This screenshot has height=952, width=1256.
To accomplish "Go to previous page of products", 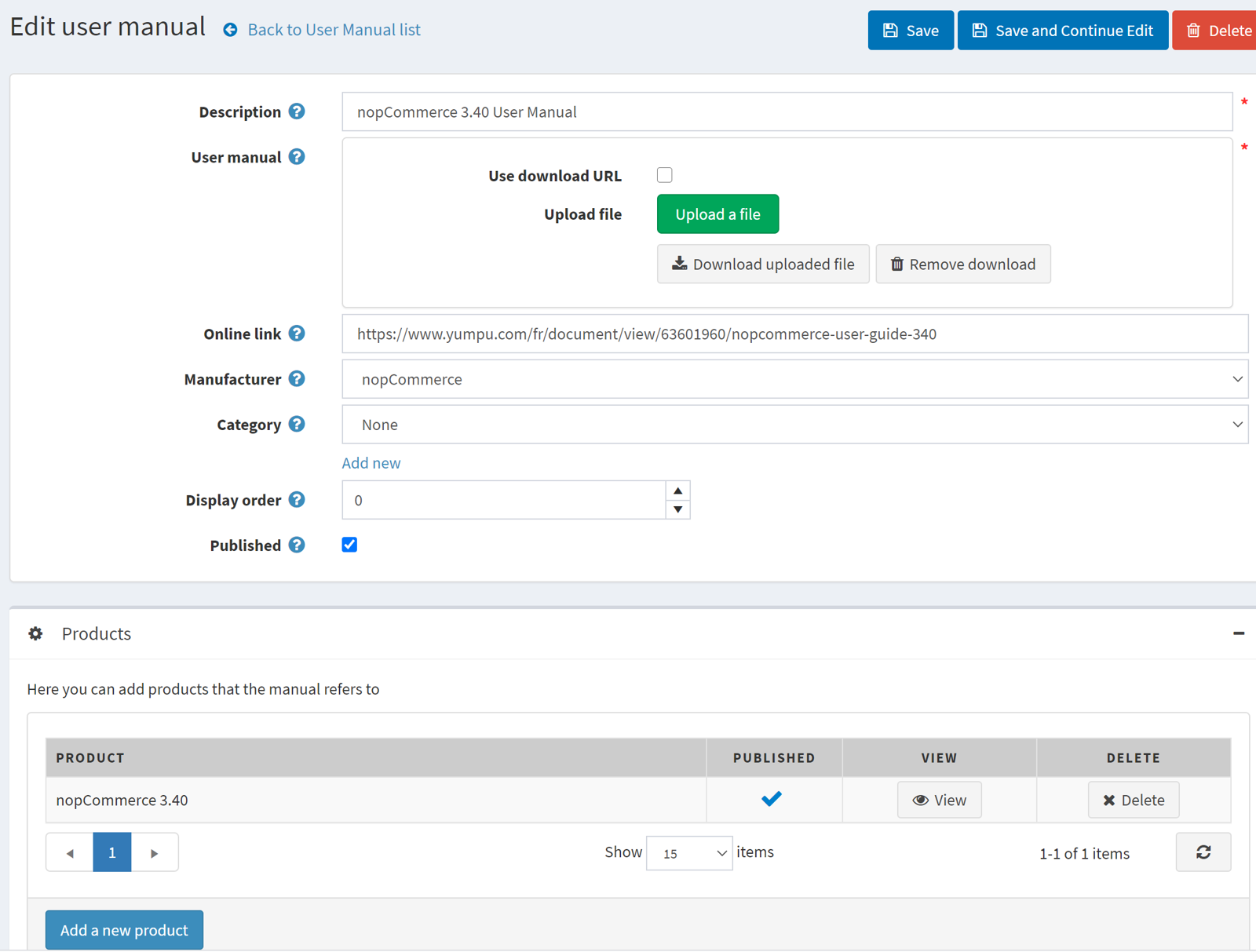I will 70,852.
